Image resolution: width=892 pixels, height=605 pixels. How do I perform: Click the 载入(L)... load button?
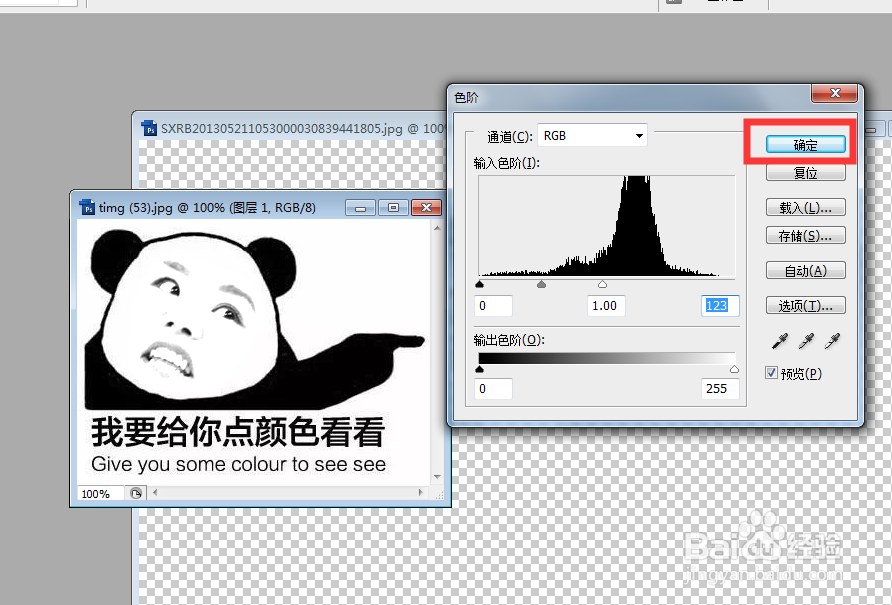[805, 208]
